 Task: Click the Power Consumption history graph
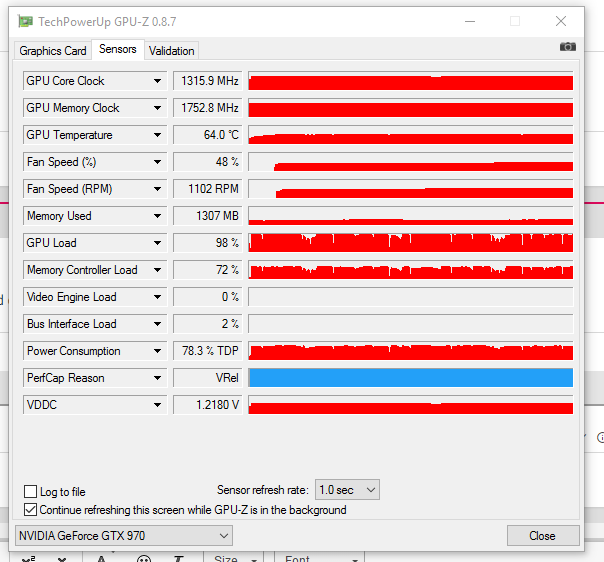(411, 351)
